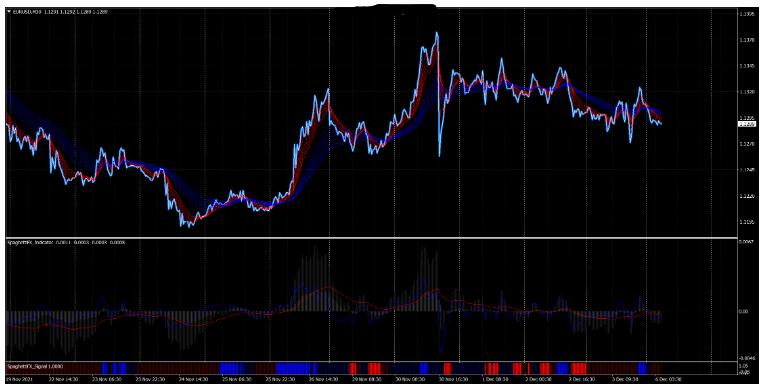Click the 6 Dec time label
The image size is (764, 390).
point(668,379)
